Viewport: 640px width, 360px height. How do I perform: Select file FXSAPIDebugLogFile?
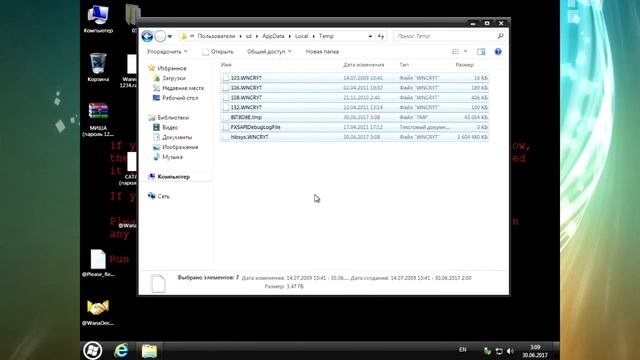click(354, 127)
